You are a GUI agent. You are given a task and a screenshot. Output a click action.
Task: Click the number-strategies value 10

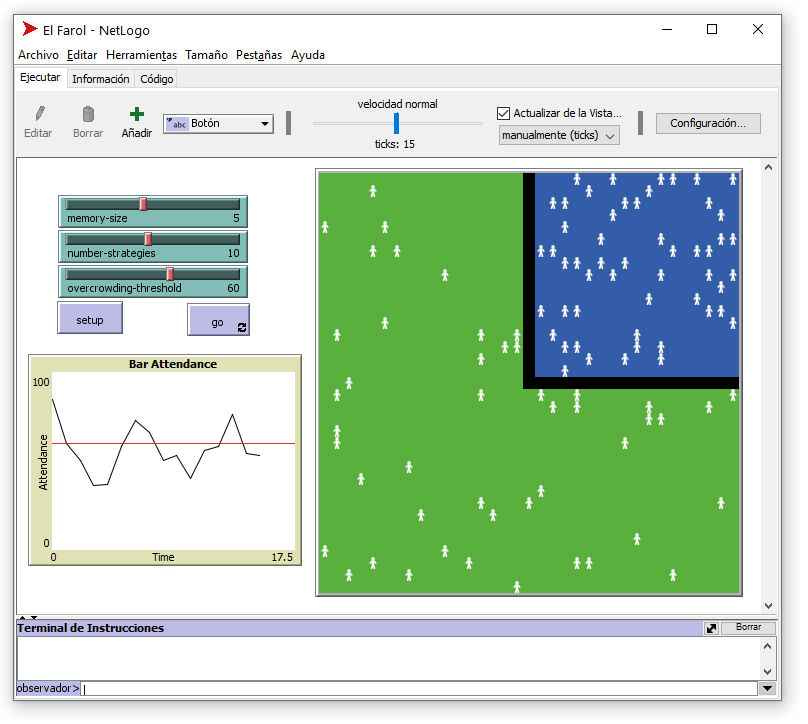pos(233,253)
